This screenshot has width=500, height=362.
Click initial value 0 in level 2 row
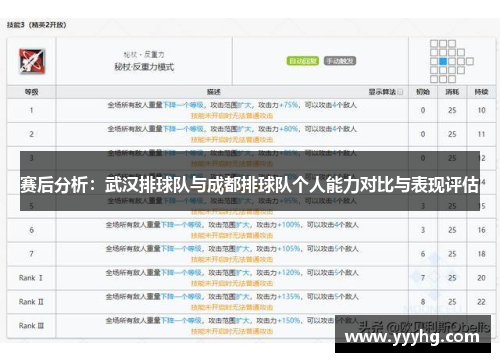click(423, 134)
